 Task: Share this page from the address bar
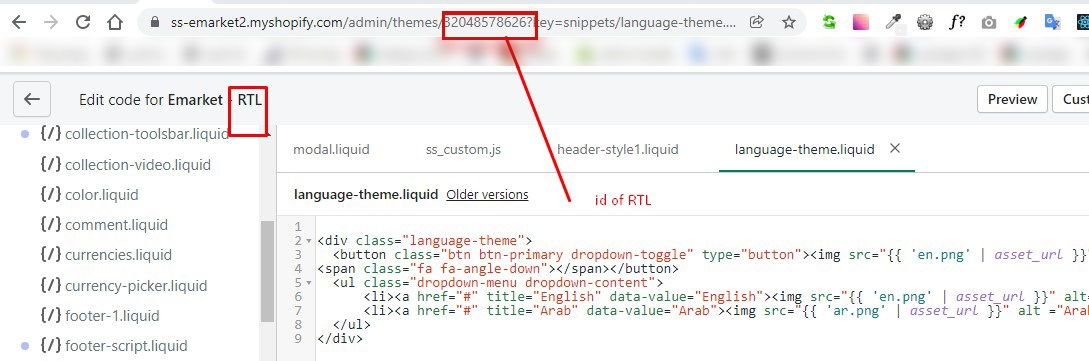point(757,22)
